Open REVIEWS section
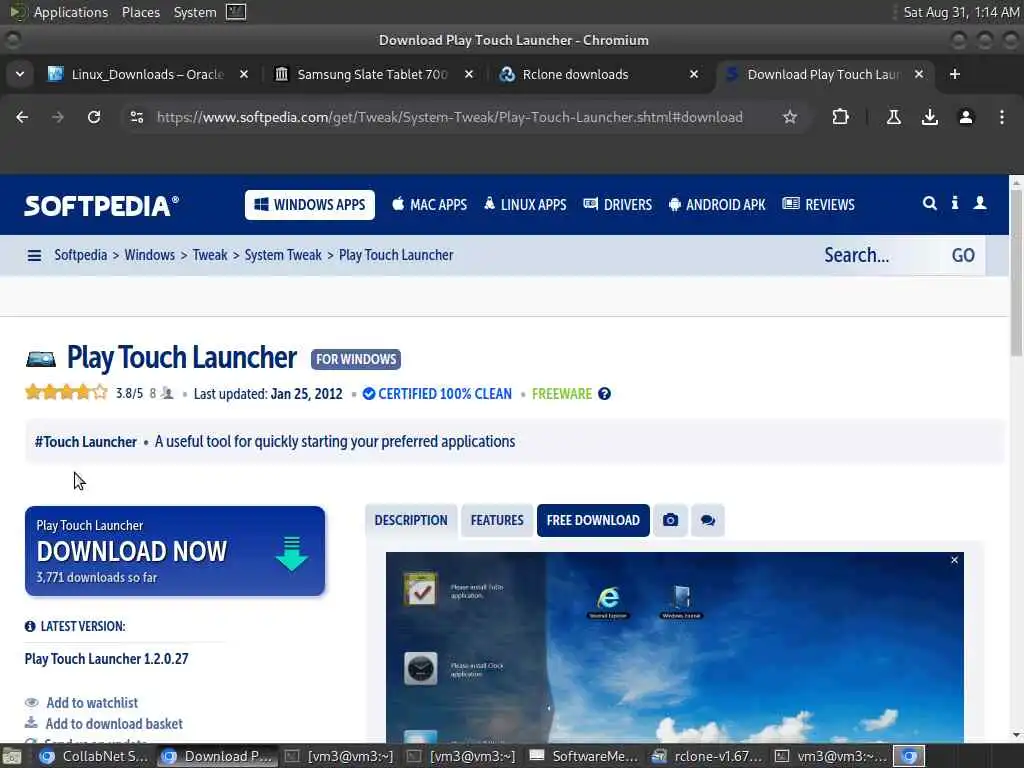The height and width of the screenshot is (768, 1024). [818, 204]
